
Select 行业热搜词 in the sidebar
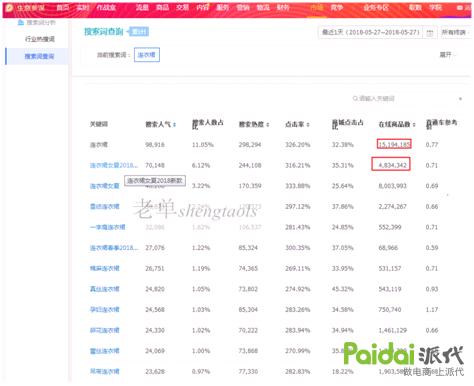[40, 39]
